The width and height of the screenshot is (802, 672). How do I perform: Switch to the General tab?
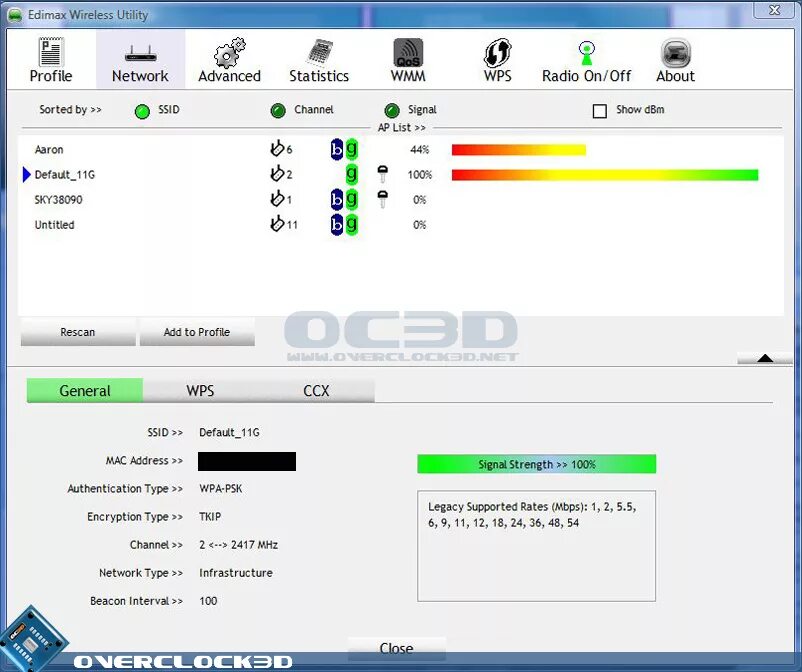85,391
